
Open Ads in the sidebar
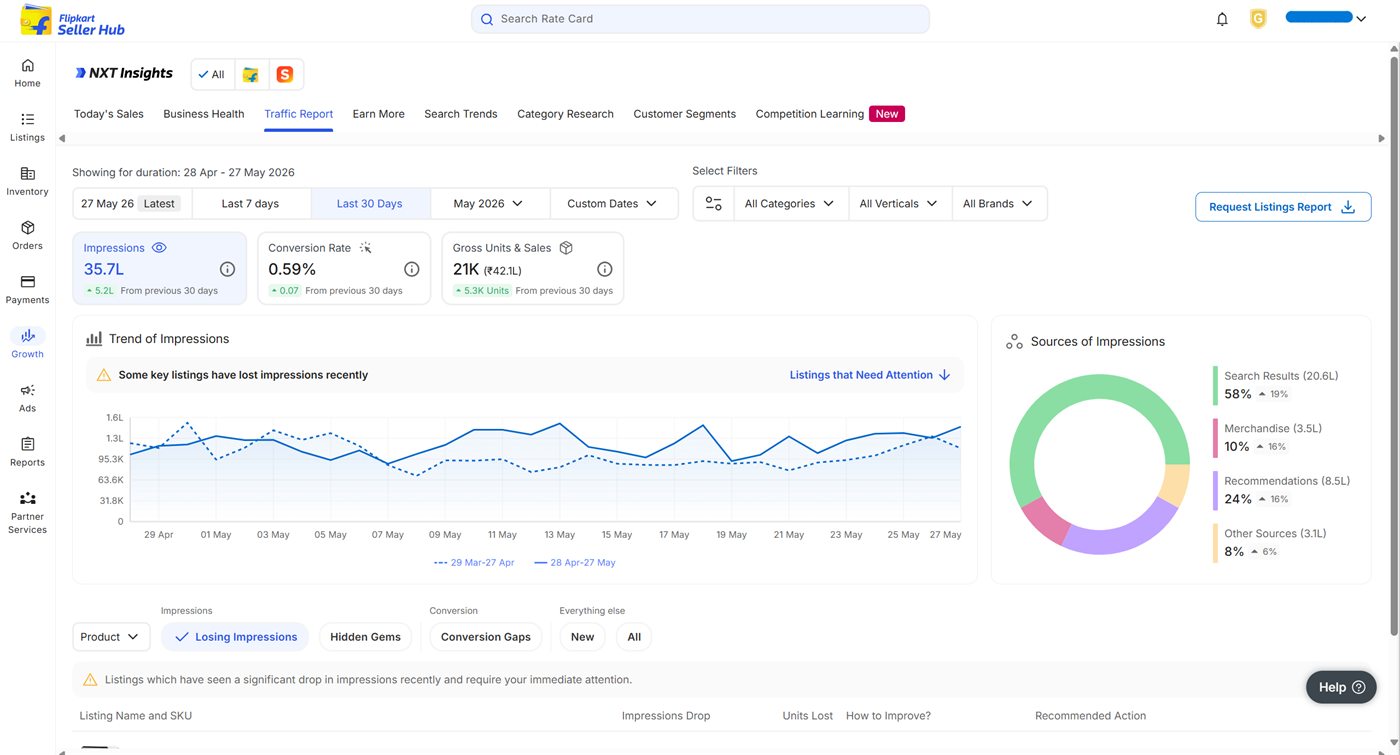point(27,397)
